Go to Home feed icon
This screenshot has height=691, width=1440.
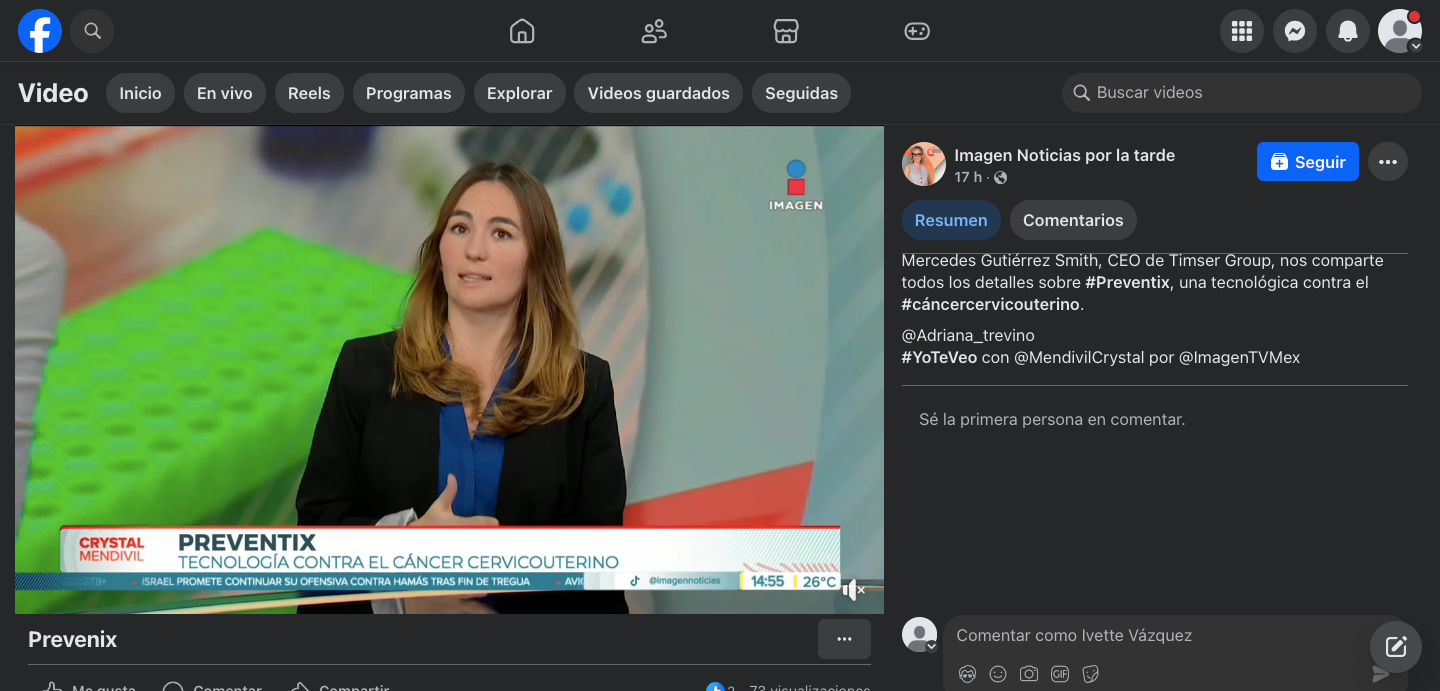pos(522,31)
